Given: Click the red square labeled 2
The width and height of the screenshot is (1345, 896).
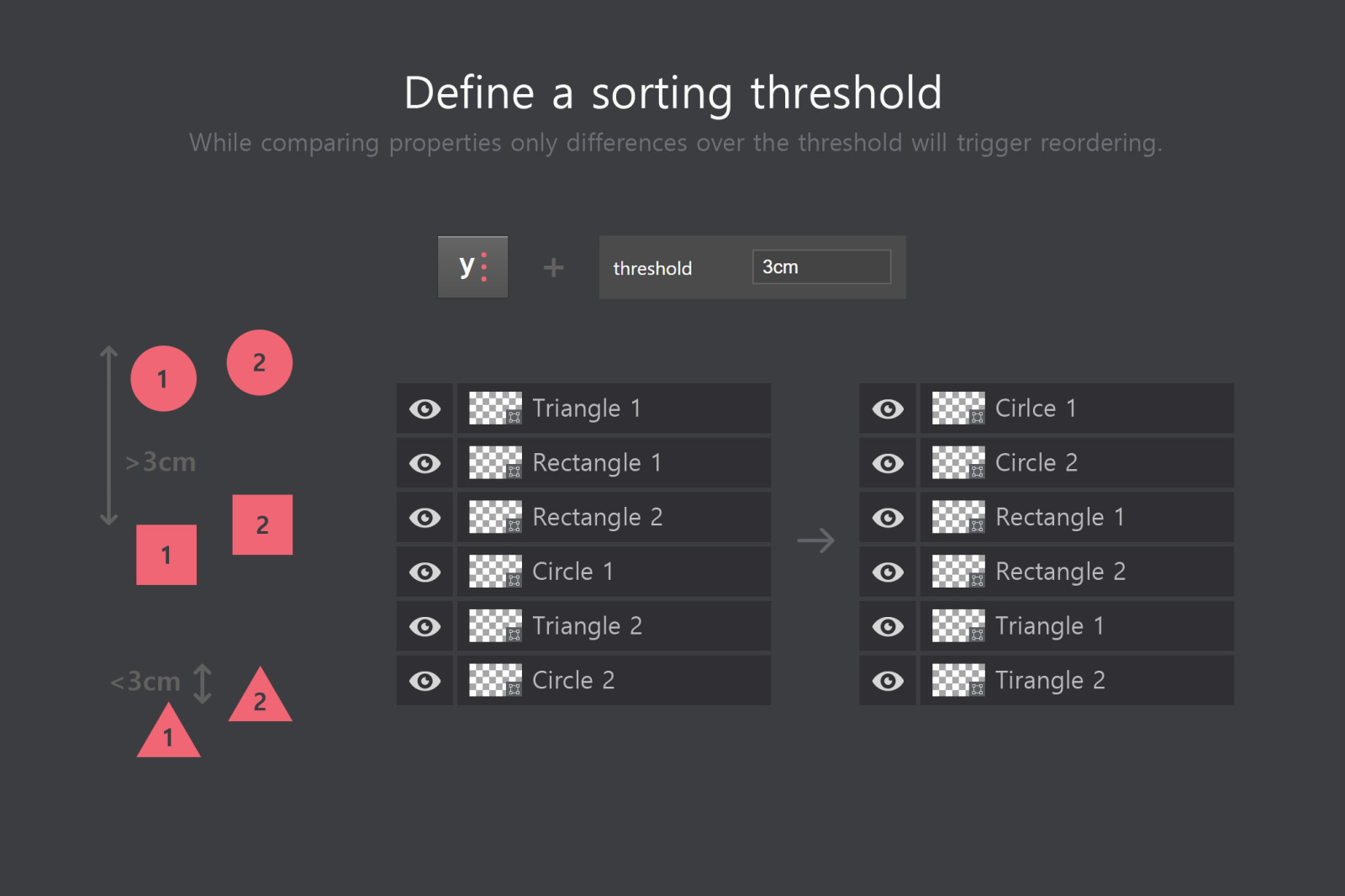Looking at the screenshot, I should click(x=262, y=524).
